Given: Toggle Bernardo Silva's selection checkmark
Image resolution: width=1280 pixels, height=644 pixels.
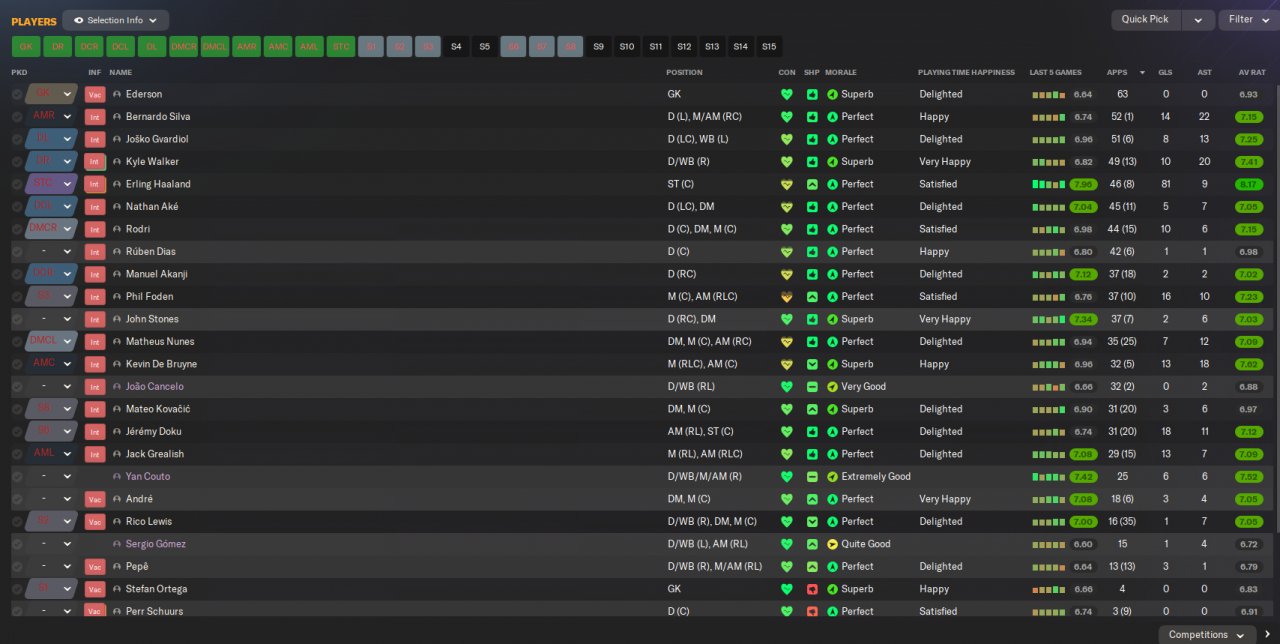Looking at the screenshot, I should pyautogui.click(x=17, y=117).
